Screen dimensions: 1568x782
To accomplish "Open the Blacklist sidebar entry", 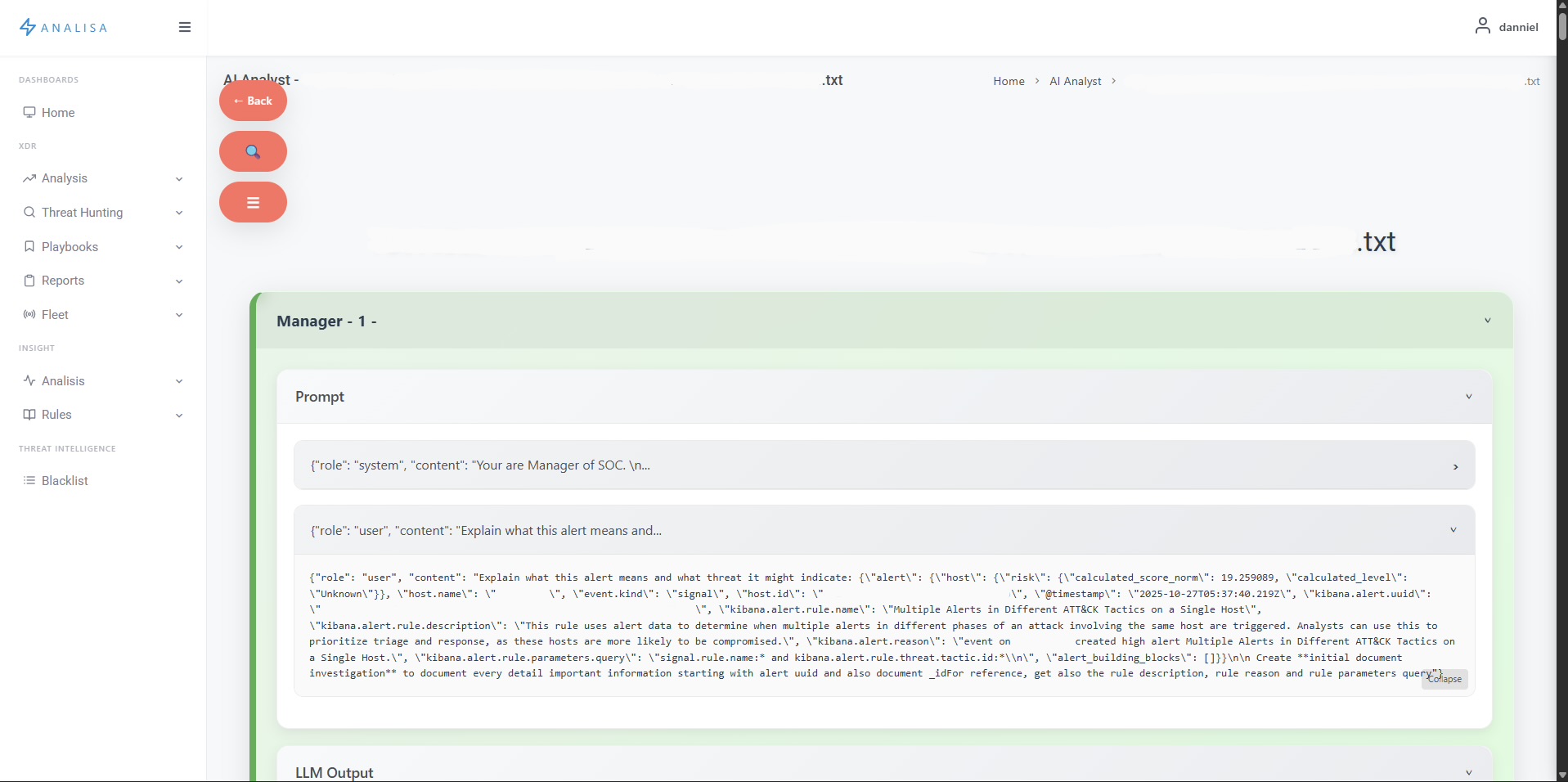I will (x=65, y=481).
